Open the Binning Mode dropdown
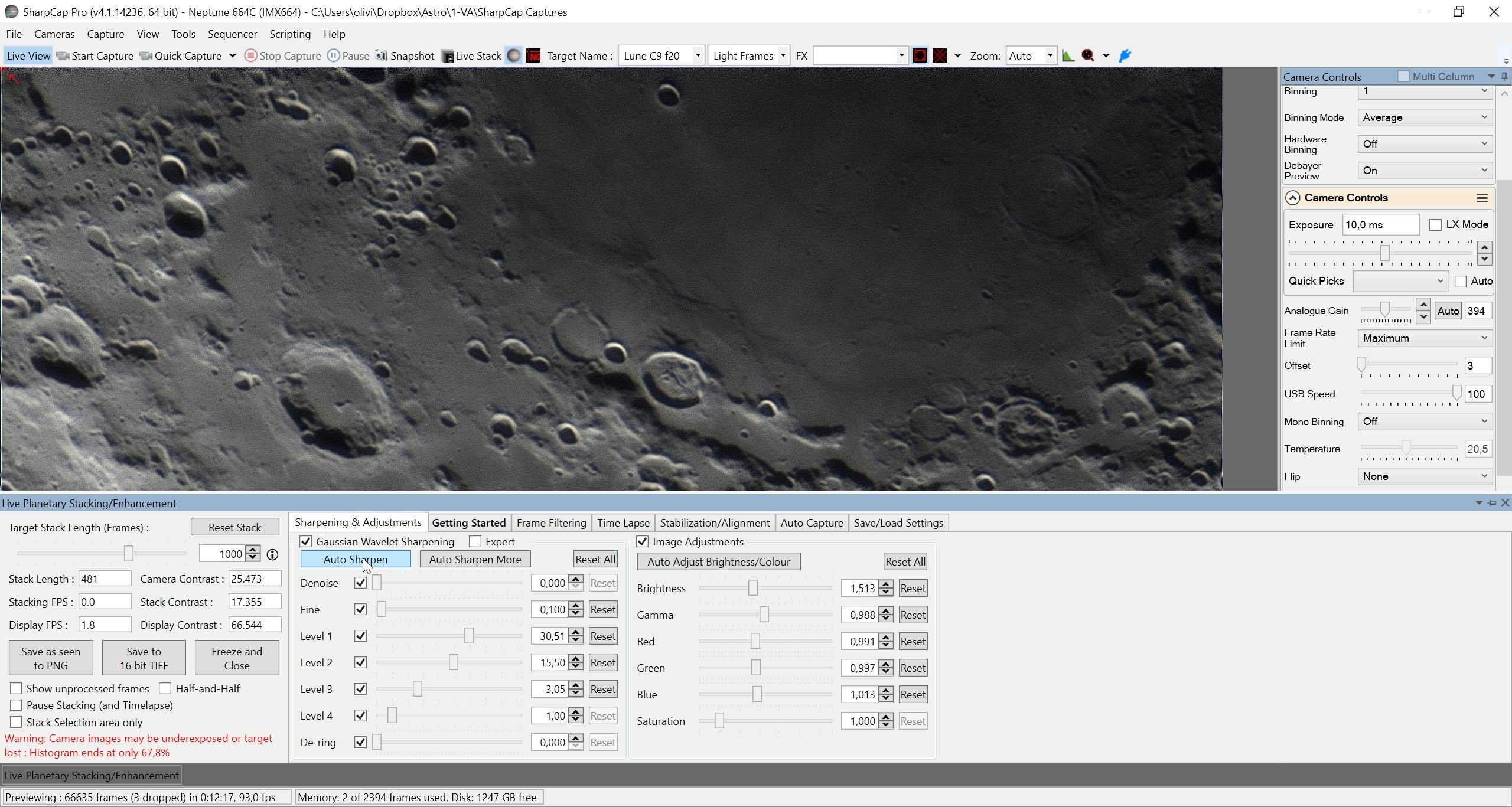Image resolution: width=1512 pixels, height=807 pixels. [x=1425, y=117]
